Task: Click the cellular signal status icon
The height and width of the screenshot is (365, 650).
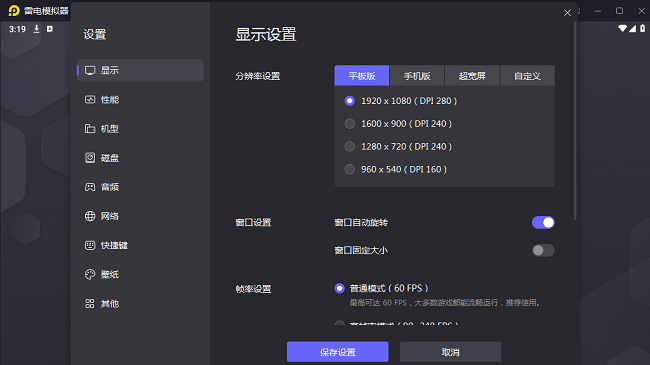Action: click(x=633, y=28)
